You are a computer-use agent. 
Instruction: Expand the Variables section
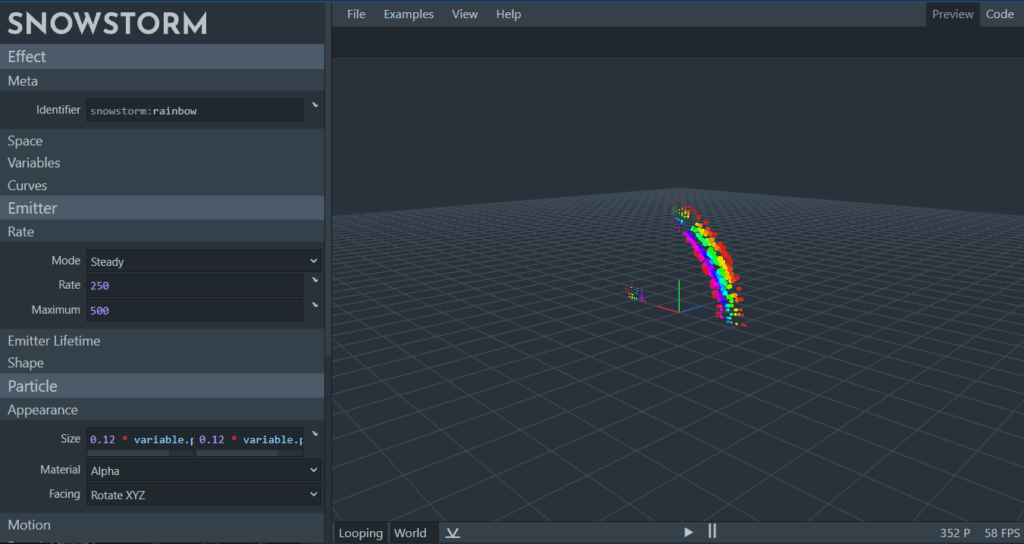click(x=34, y=163)
